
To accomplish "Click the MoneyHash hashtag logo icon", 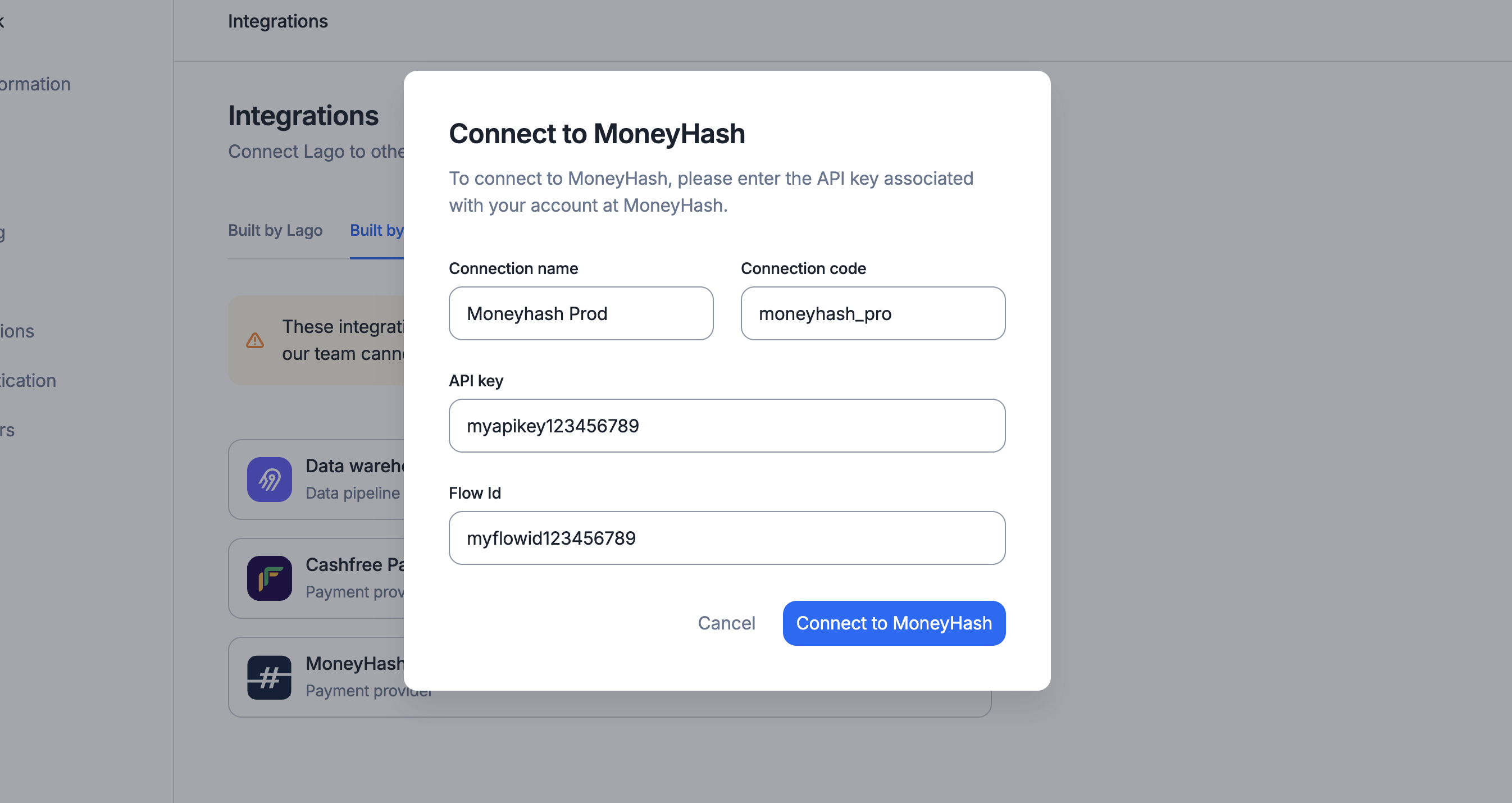I will (x=270, y=677).
